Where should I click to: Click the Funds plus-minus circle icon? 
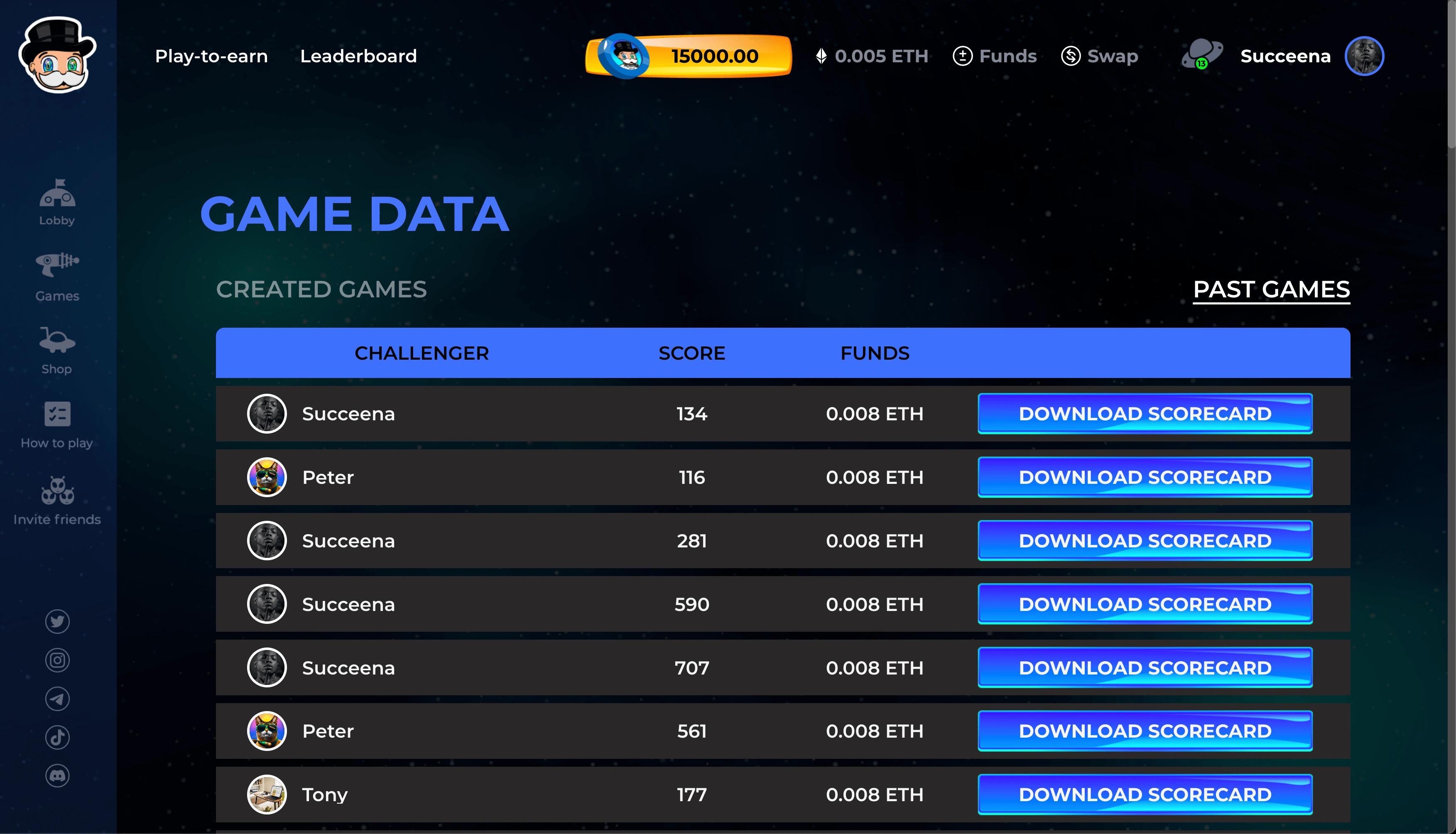tap(963, 56)
